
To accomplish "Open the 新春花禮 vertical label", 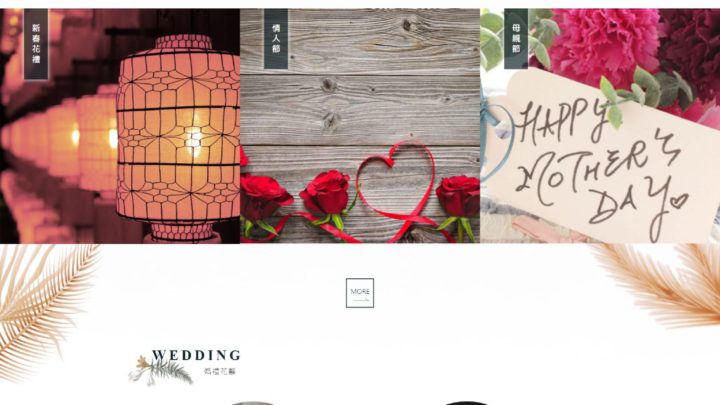I will tap(36, 44).
